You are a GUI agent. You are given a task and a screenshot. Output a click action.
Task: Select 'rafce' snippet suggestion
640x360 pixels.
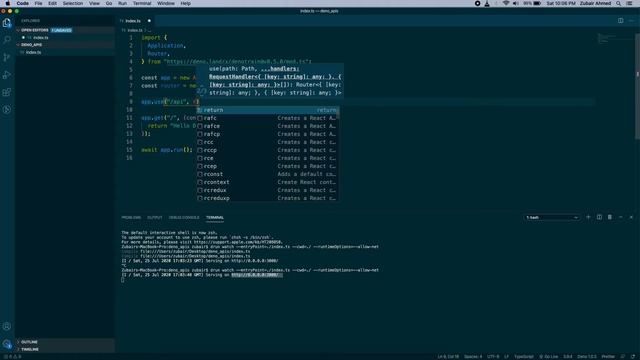(268, 126)
